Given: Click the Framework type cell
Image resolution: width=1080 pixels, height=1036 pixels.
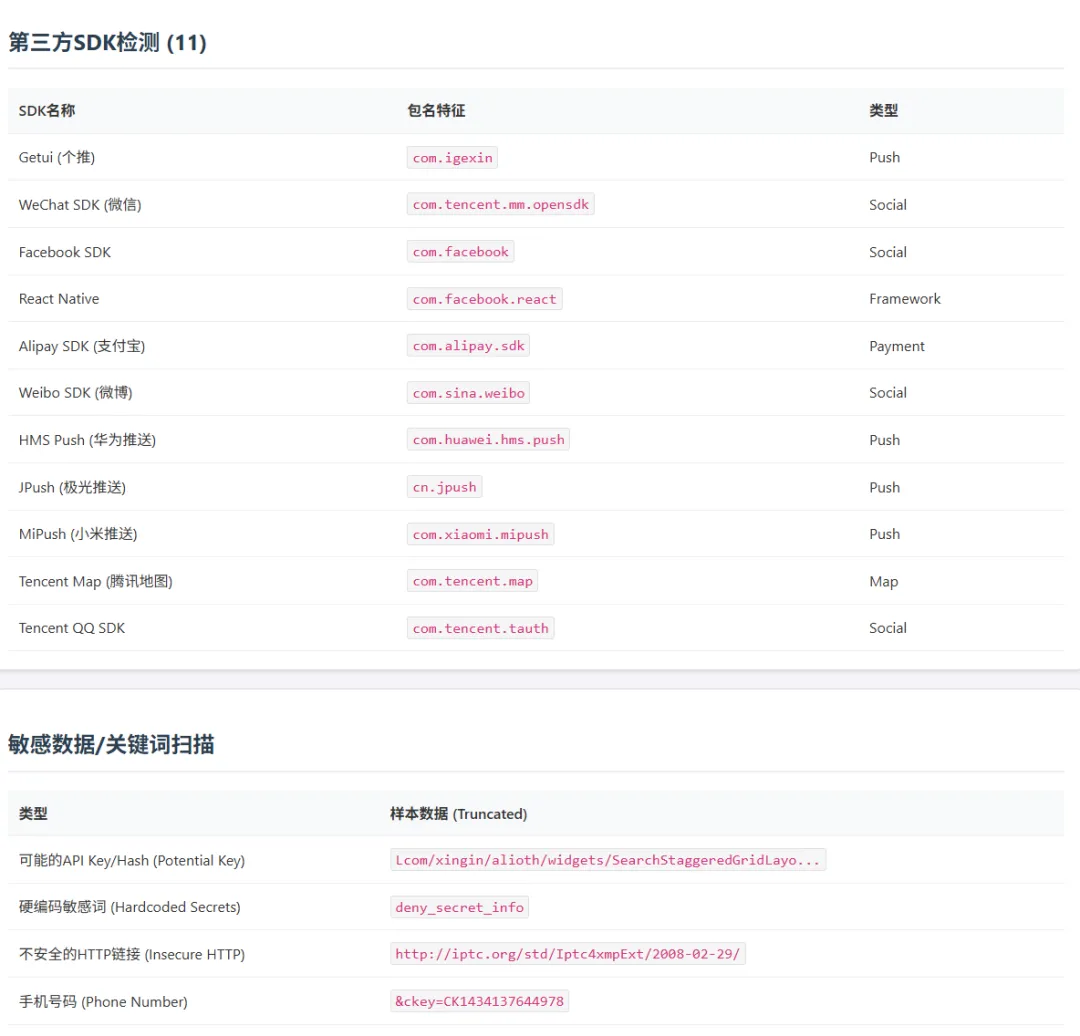Looking at the screenshot, I should click(x=904, y=299).
